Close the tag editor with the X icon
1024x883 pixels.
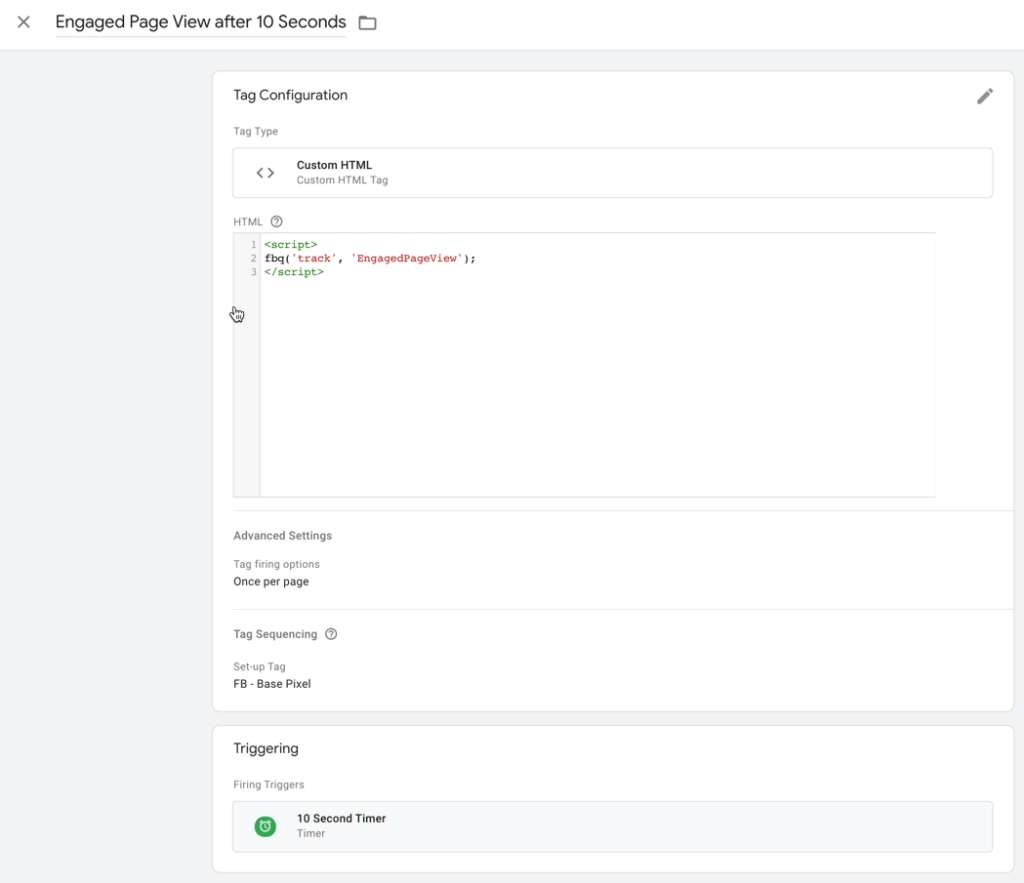point(24,22)
